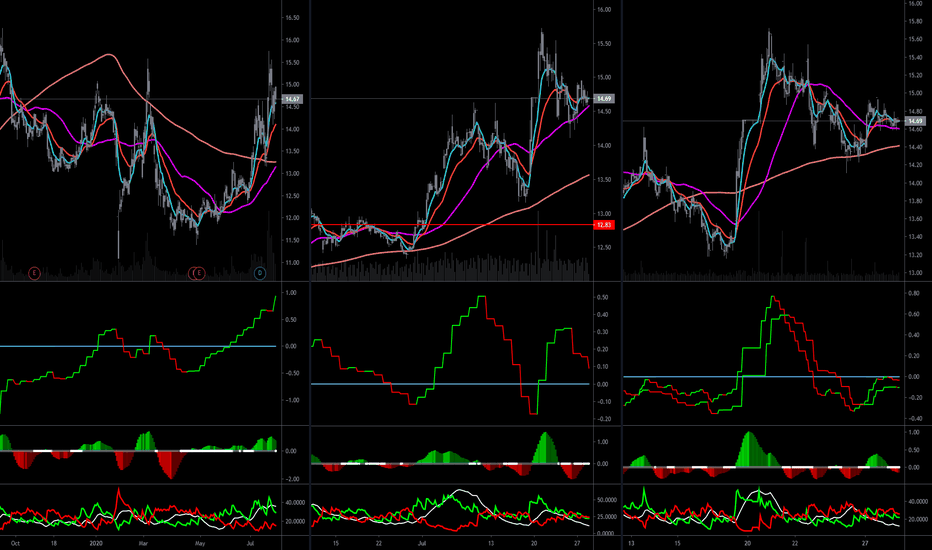Click 0.40 on the middle indicator scale

click(602, 315)
